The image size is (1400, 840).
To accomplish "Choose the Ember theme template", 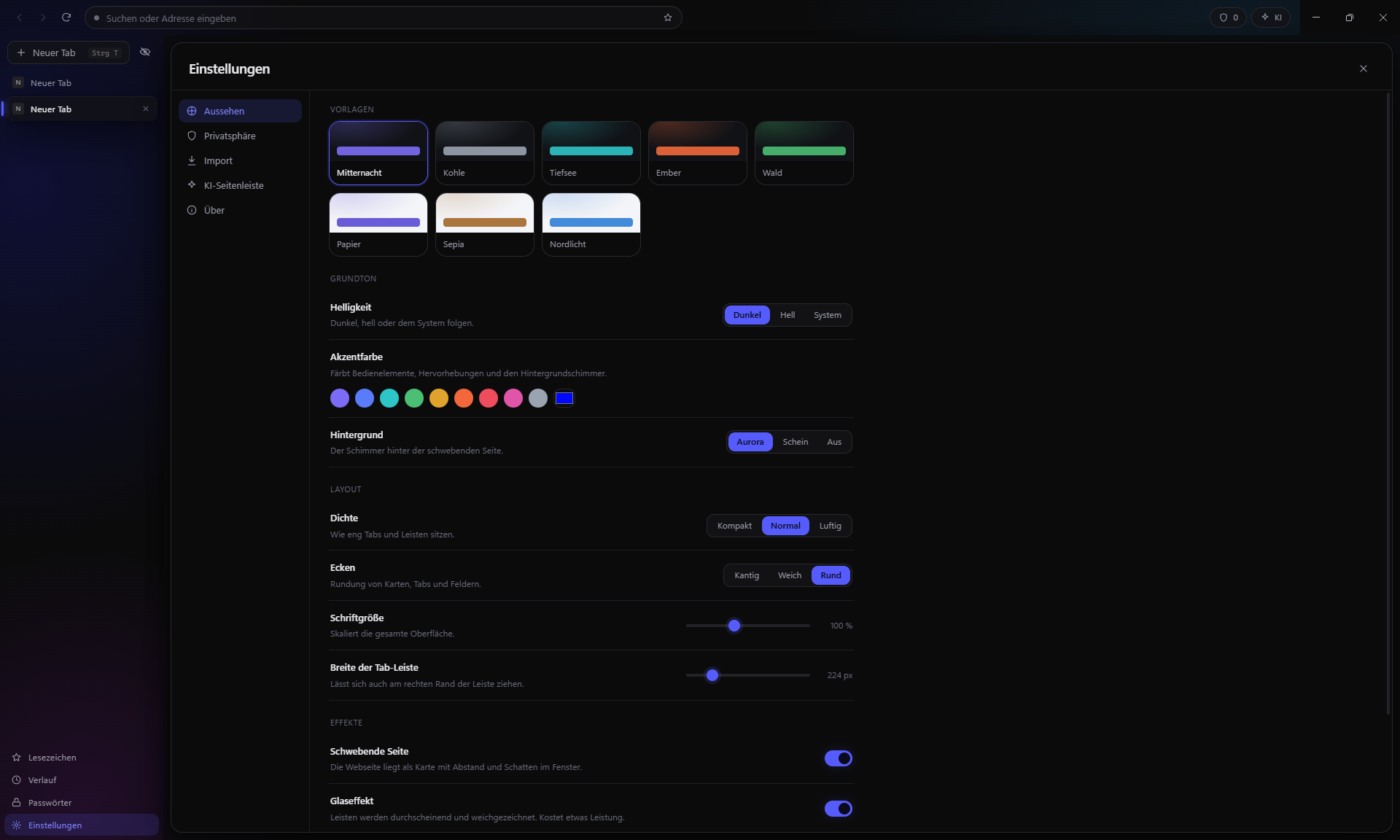I will click(x=698, y=153).
